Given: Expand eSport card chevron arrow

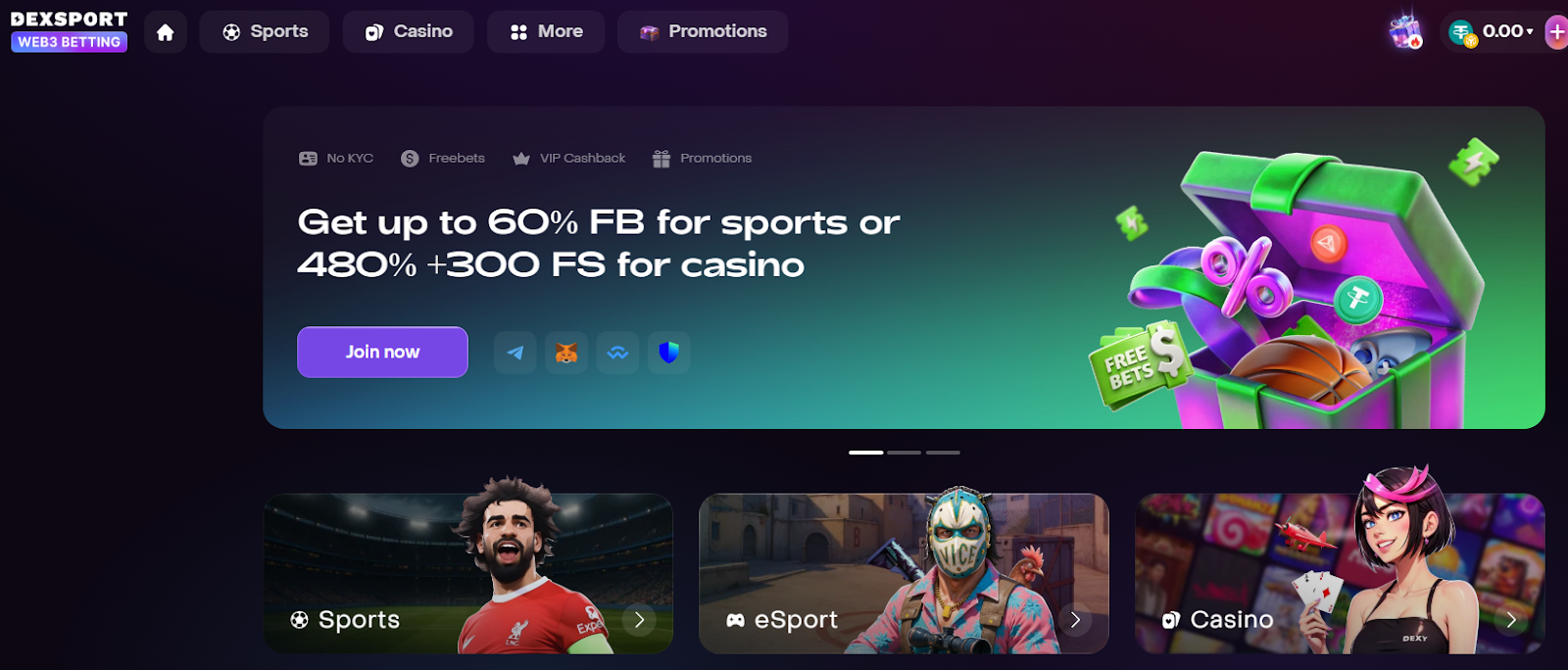Looking at the screenshot, I should (x=1075, y=620).
